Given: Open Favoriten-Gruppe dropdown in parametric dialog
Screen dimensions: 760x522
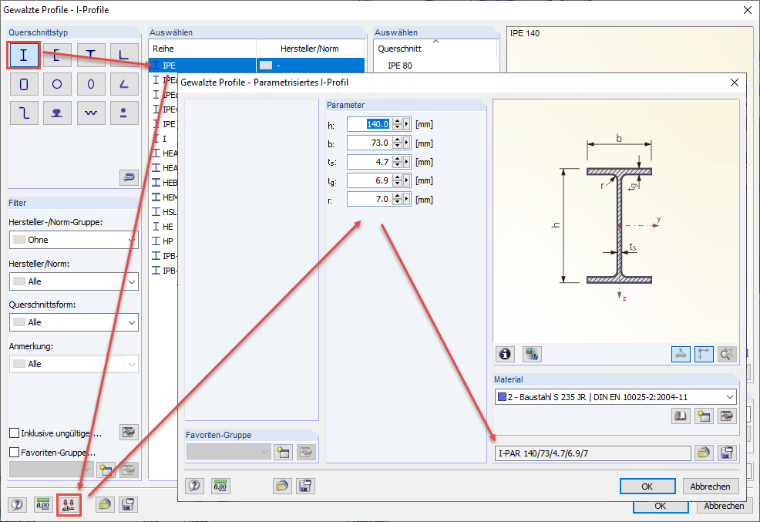Looking at the screenshot, I should point(229,452).
